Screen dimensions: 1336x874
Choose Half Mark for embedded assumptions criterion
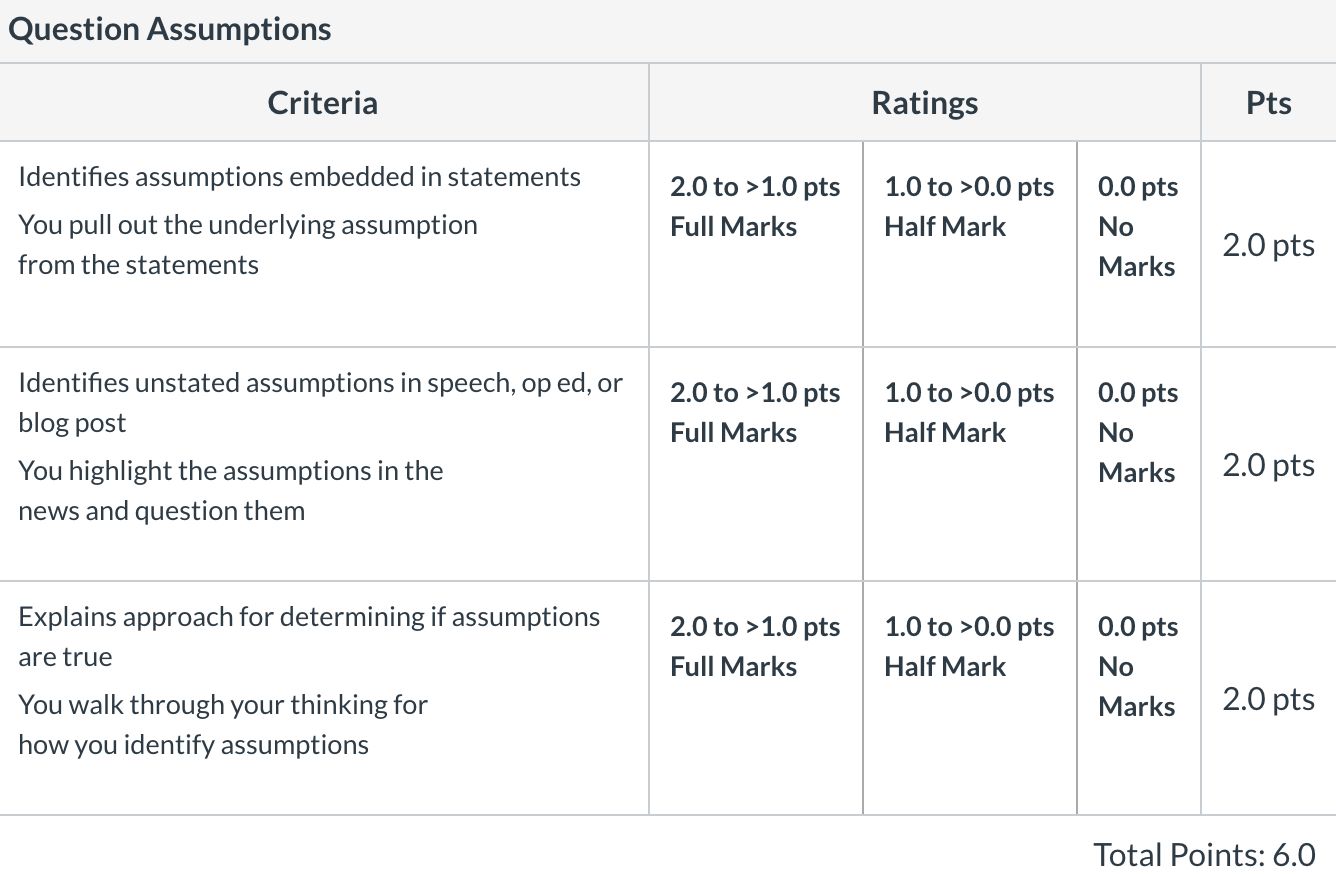click(969, 244)
